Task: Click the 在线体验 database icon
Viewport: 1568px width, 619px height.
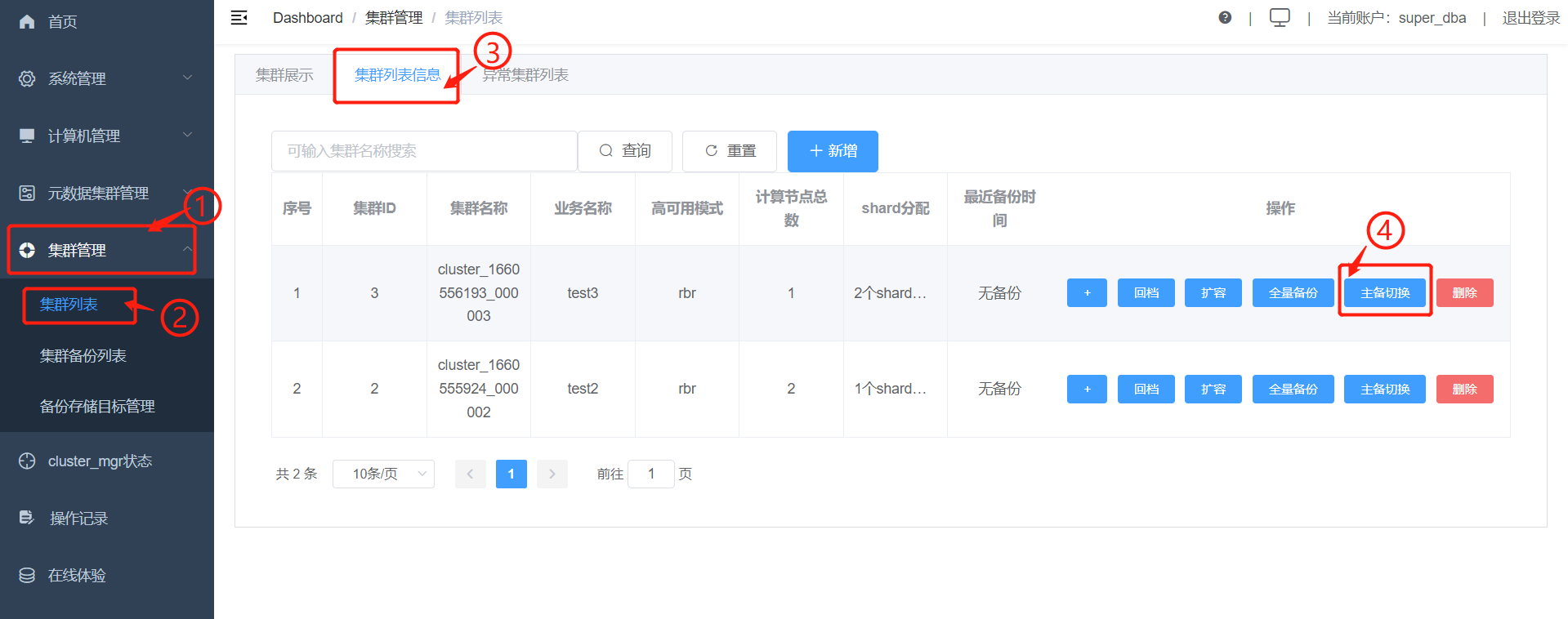Action: pos(27,576)
